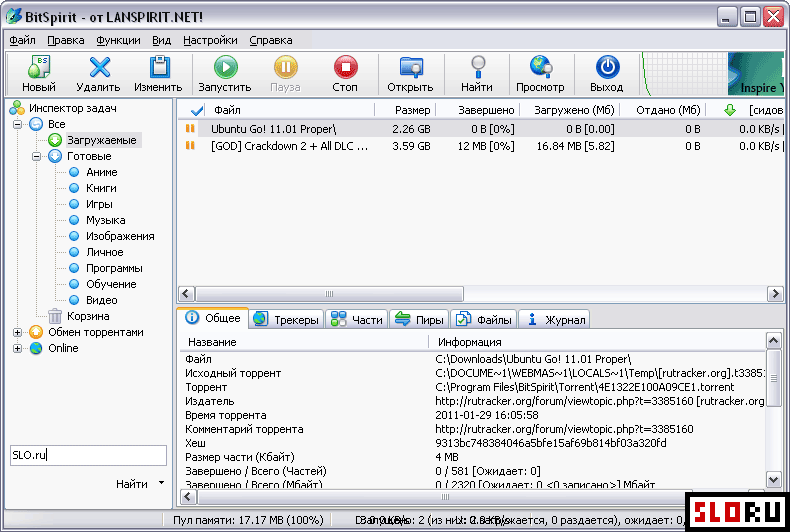Open the Функции menu
The image size is (790, 532).
coord(118,40)
